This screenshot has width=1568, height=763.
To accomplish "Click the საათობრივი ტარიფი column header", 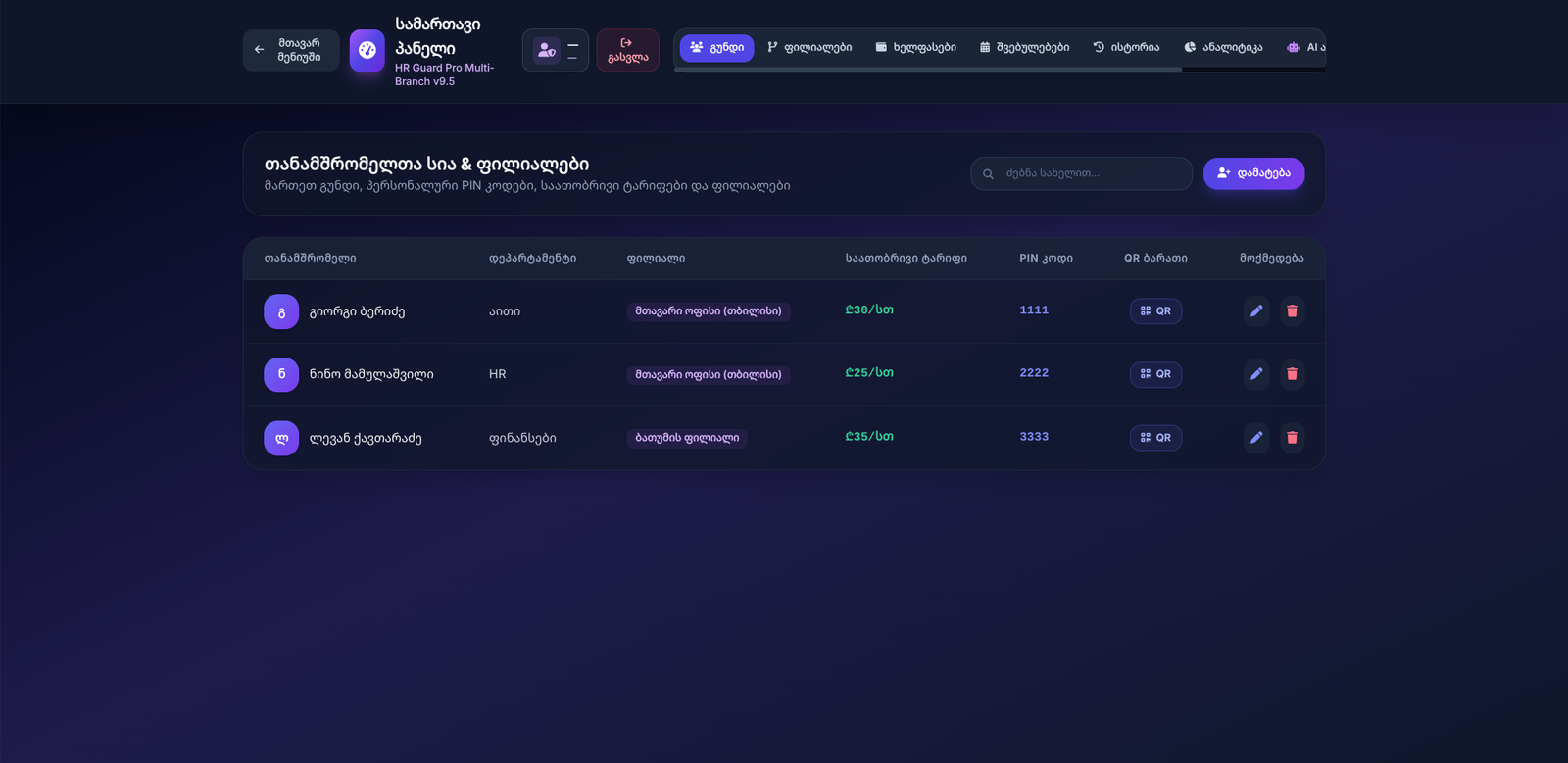I will pos(906,259).
